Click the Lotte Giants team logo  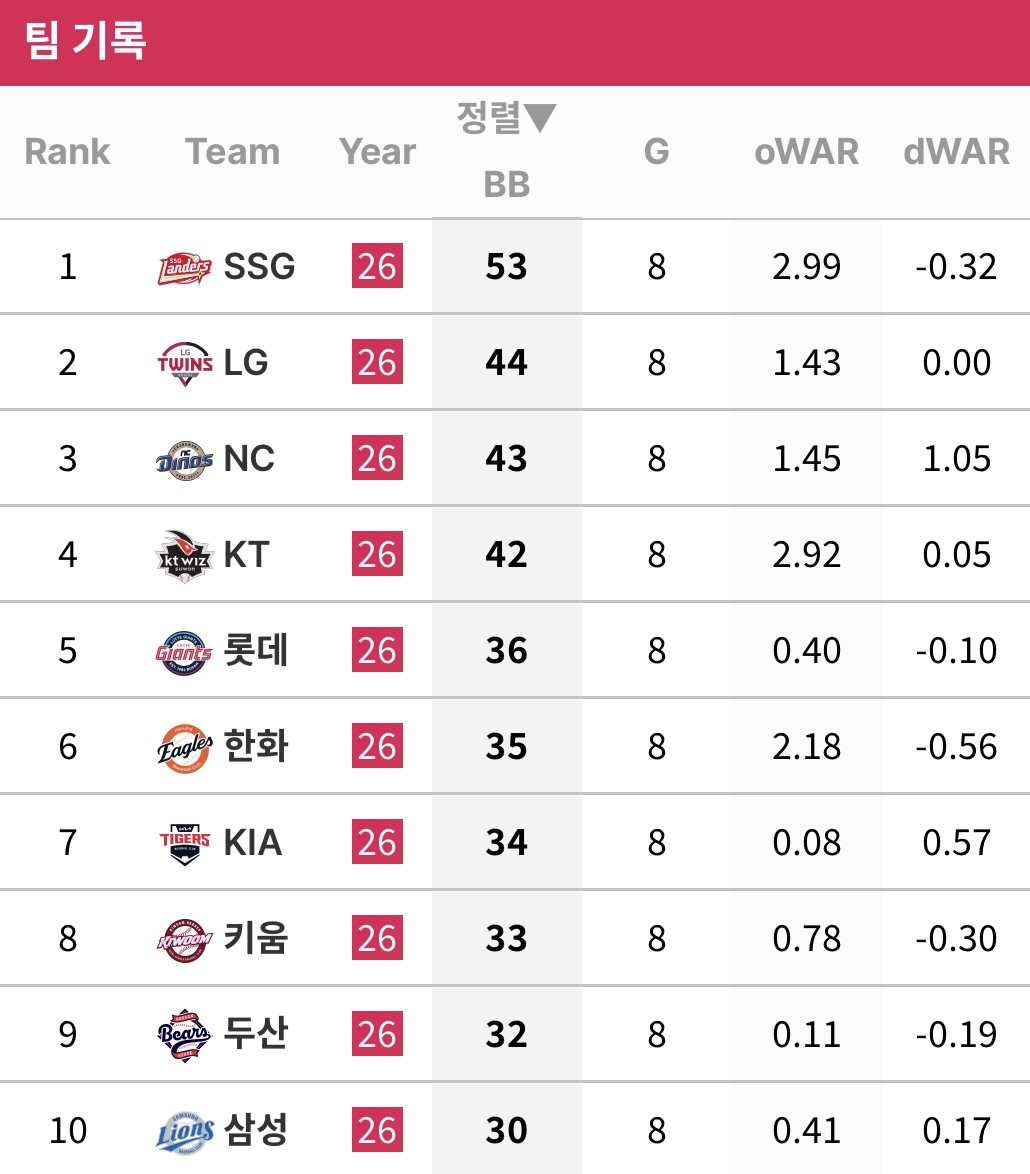185,651
